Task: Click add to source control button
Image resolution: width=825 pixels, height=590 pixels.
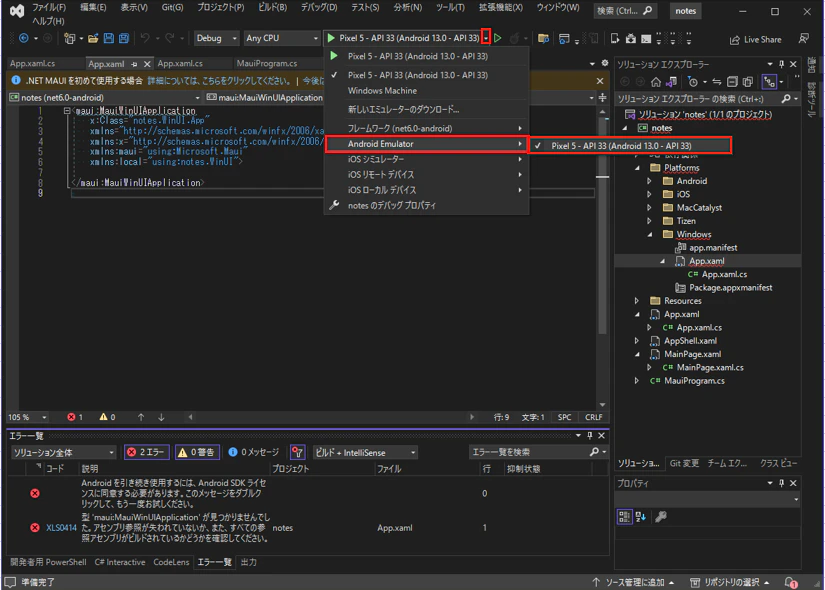Action: (x=633, y=583)
